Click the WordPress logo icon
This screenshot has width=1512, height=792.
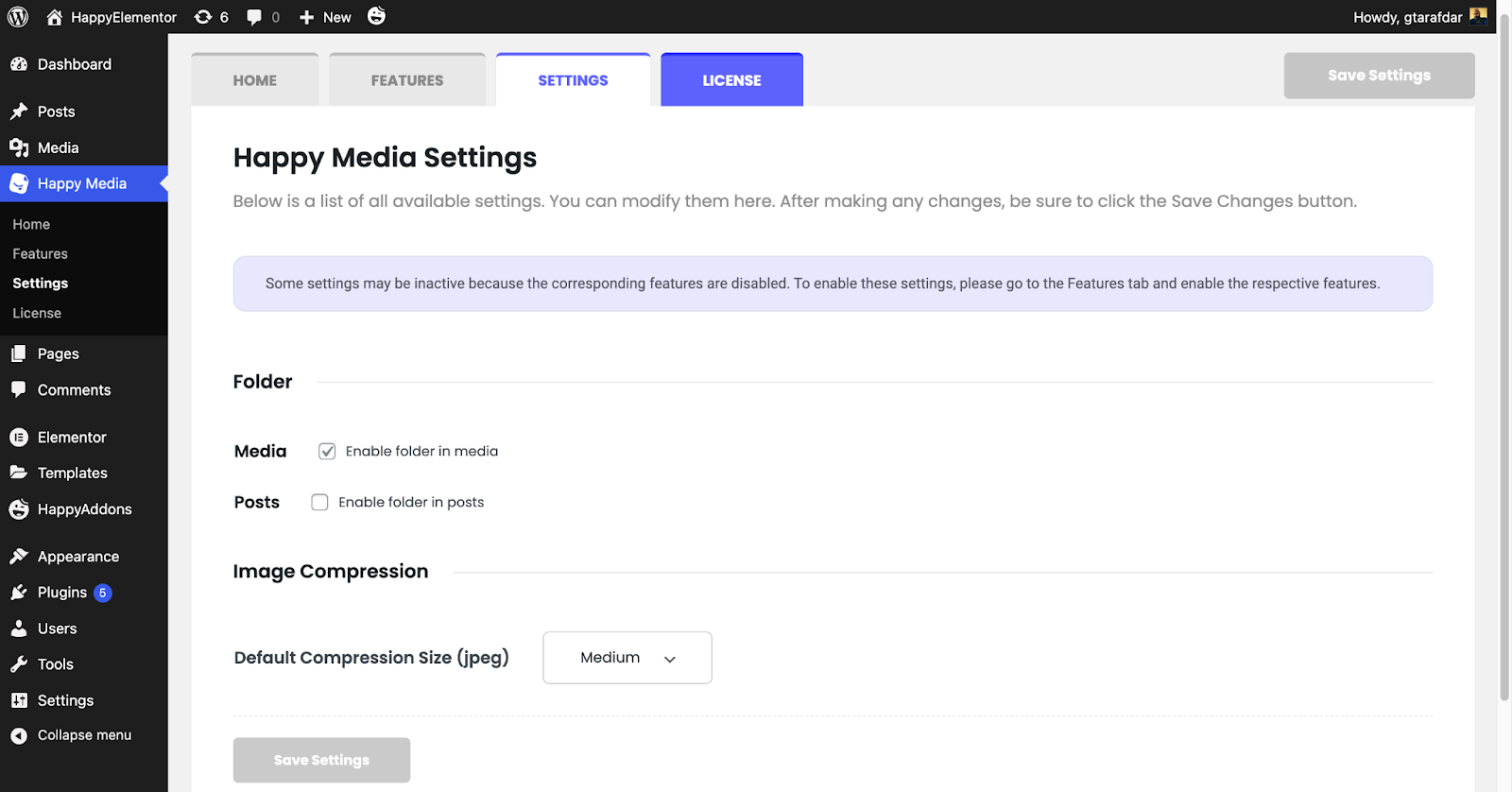click(x=18, y=17)
